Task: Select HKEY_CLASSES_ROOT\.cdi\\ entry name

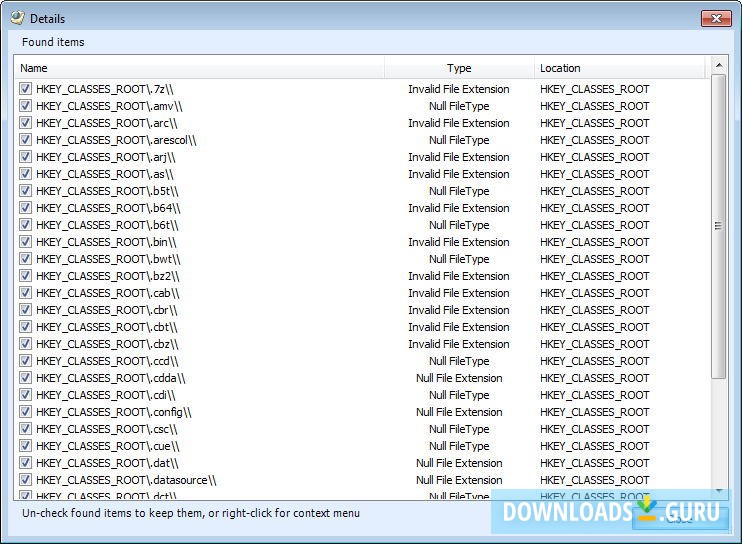Action: [106, 395]
